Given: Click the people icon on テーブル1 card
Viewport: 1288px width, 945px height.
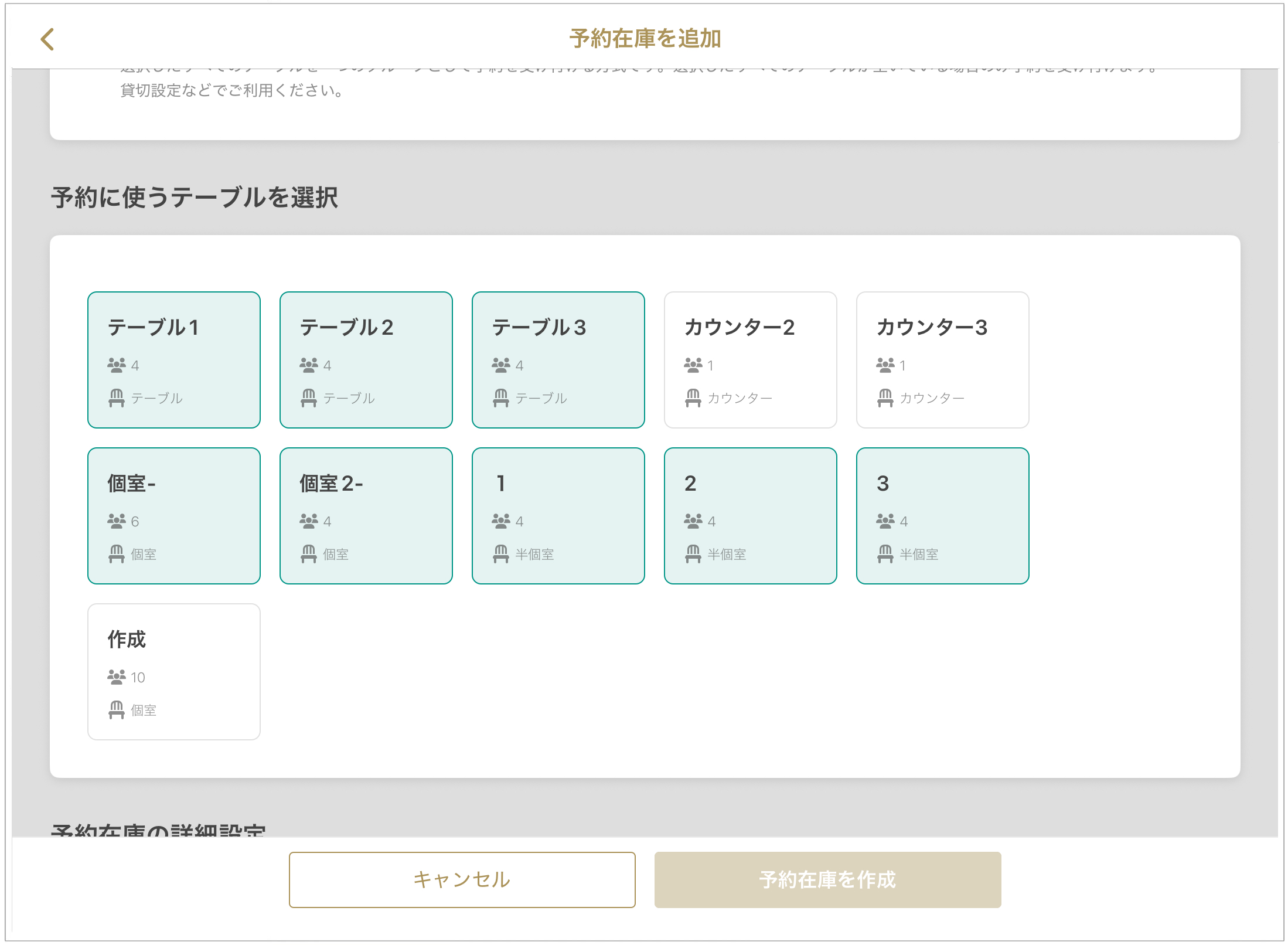Looking at the screenshot, I should coord(116,365).
